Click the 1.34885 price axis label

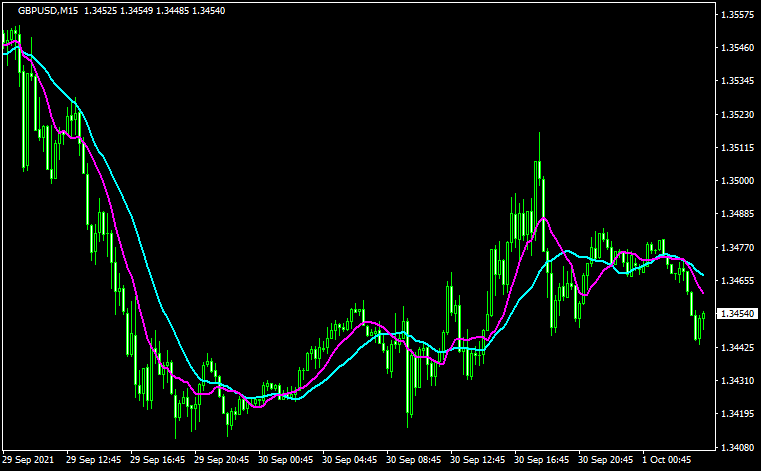[x=738, y=214]
